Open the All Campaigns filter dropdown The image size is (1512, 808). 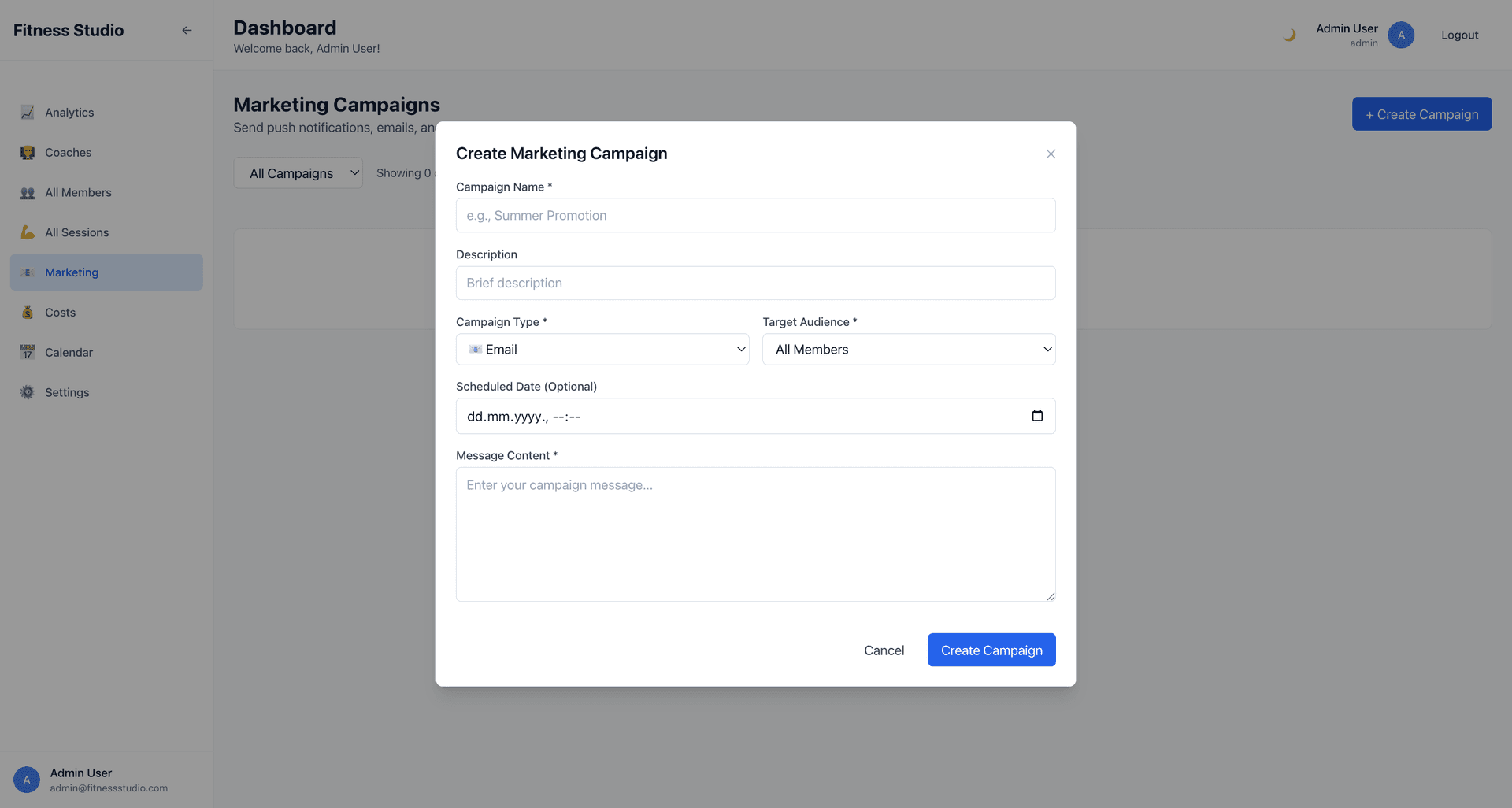298,172
